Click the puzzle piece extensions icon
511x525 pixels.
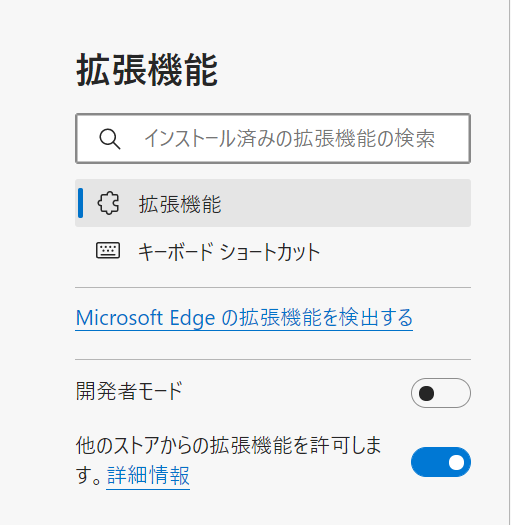[108, 203]
